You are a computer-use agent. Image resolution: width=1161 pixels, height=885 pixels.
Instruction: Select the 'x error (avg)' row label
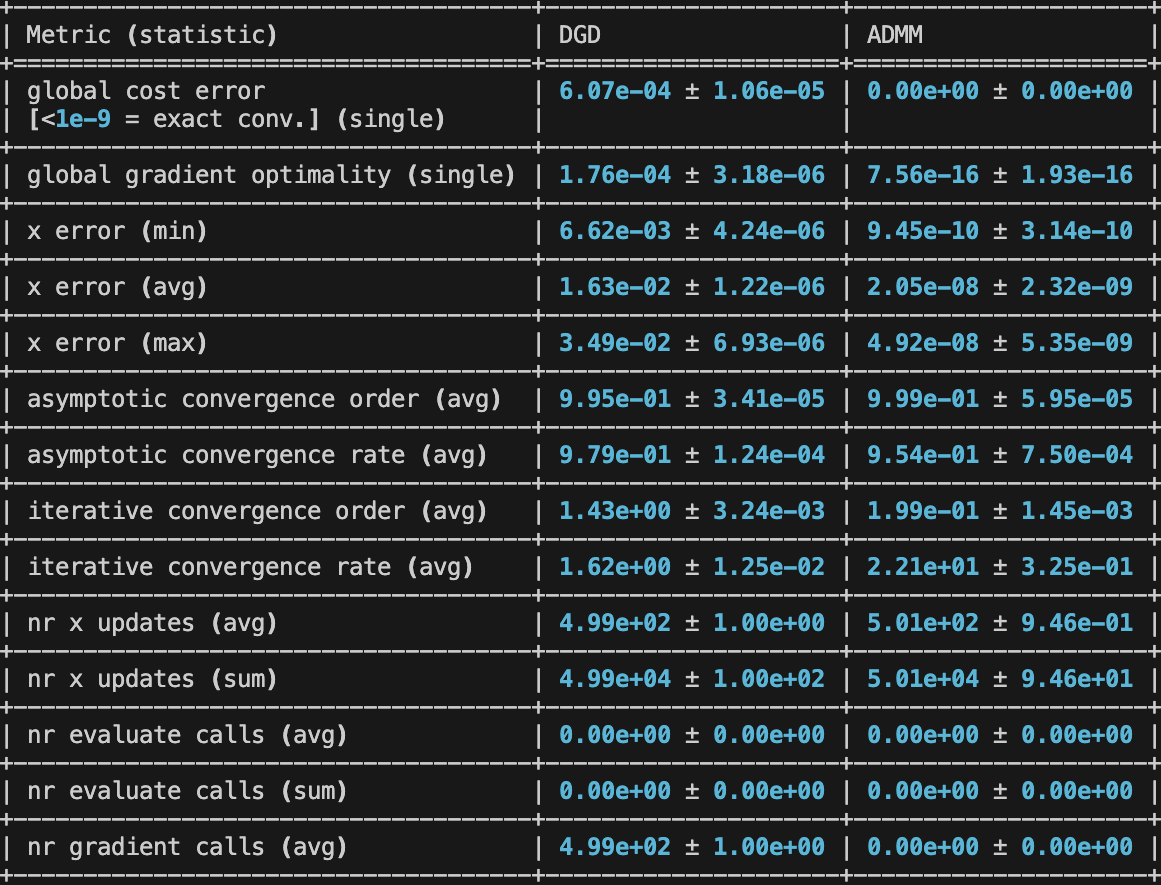click(117, 287)
